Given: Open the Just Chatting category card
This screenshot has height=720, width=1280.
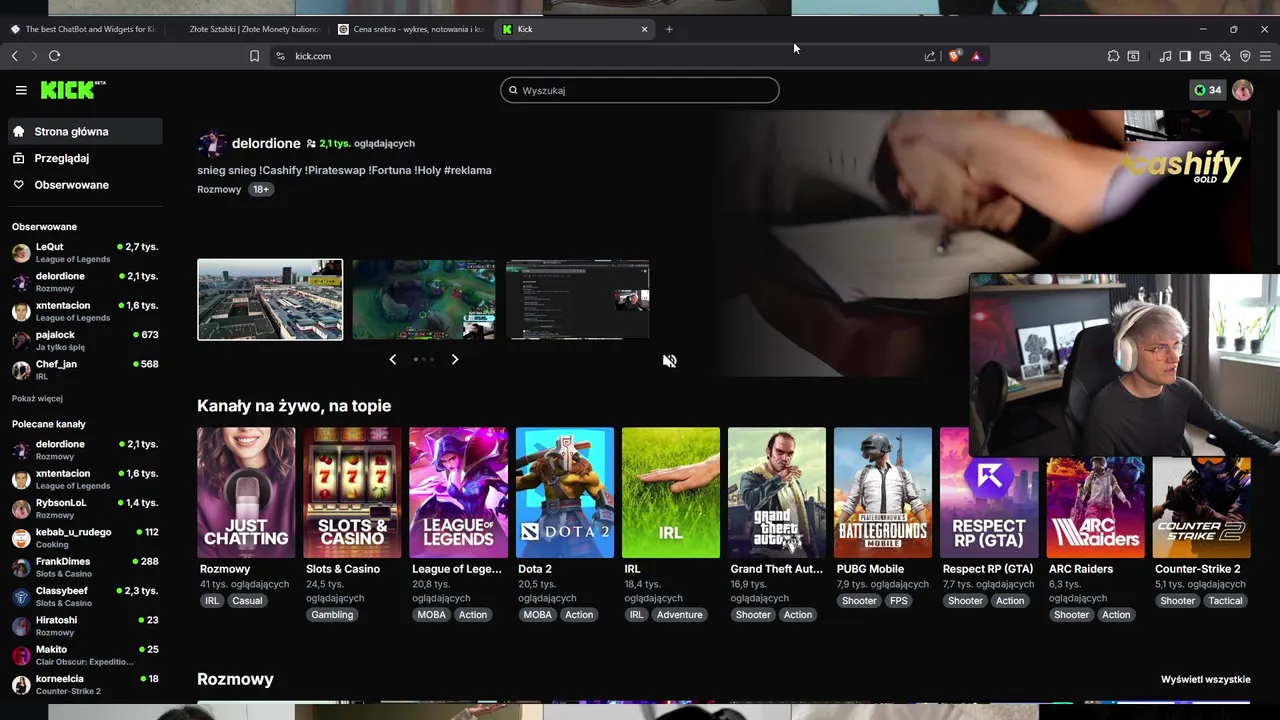Looking at the screenshot, I should (246, 492).
